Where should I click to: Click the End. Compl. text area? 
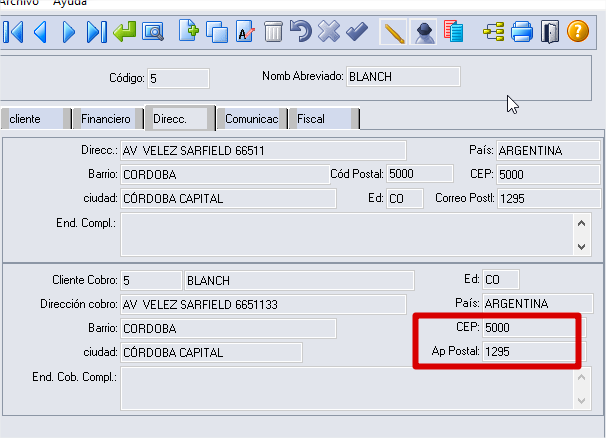(x=347, y=235)
